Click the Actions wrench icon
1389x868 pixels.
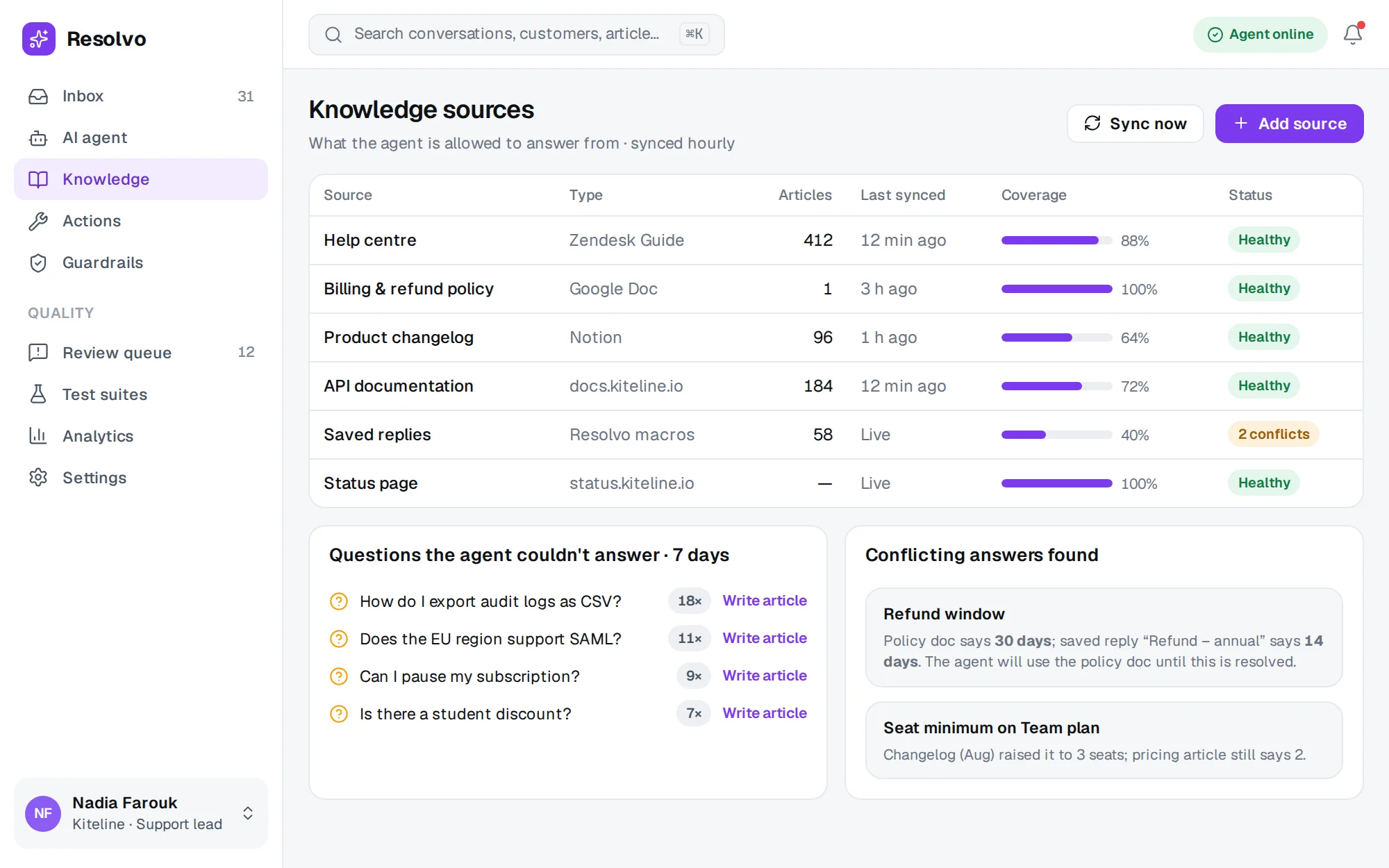[38, 221]
